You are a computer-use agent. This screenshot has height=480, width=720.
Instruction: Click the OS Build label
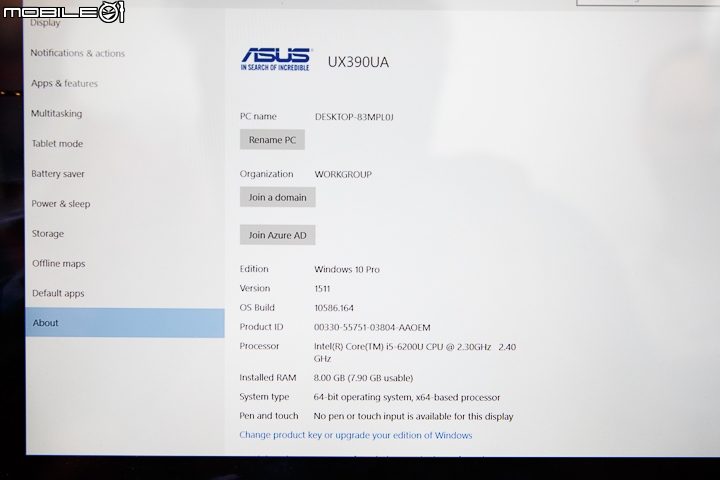[x=257, y=308]
